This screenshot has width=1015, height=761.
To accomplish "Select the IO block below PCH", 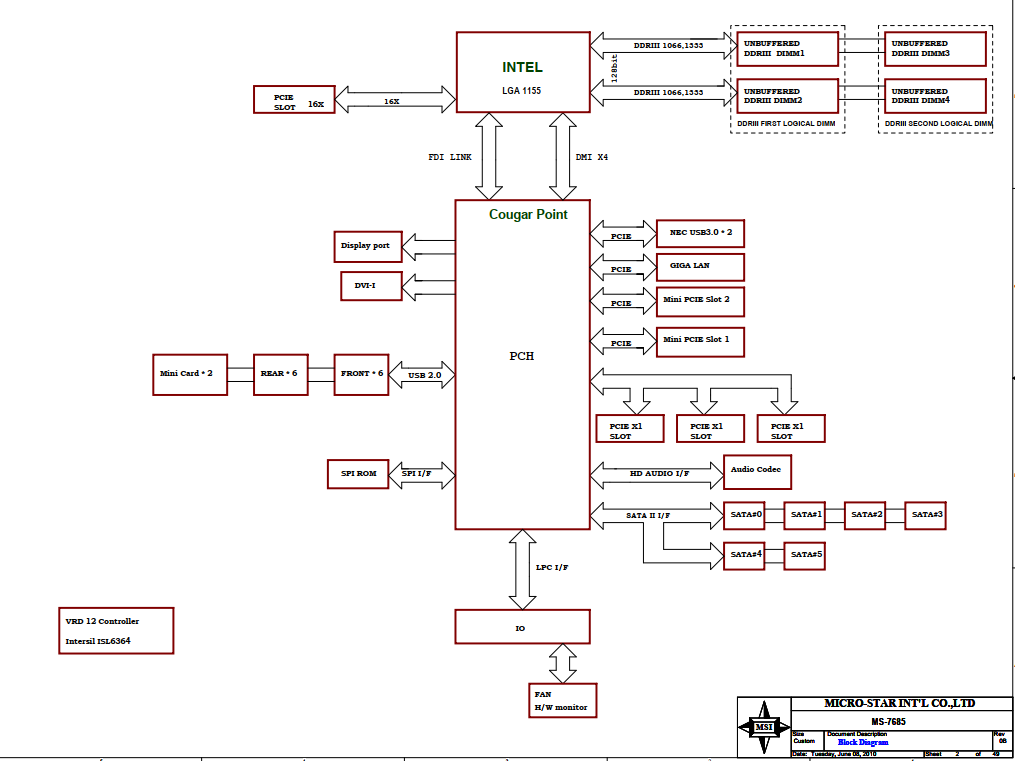I will [521, 627].
